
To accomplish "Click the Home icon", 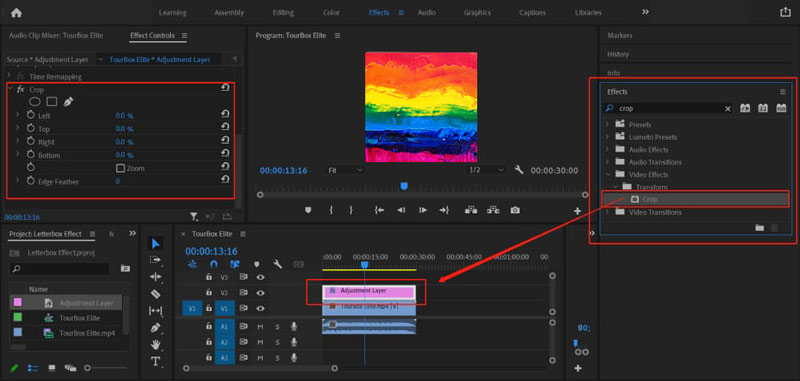I will (16, 13).
